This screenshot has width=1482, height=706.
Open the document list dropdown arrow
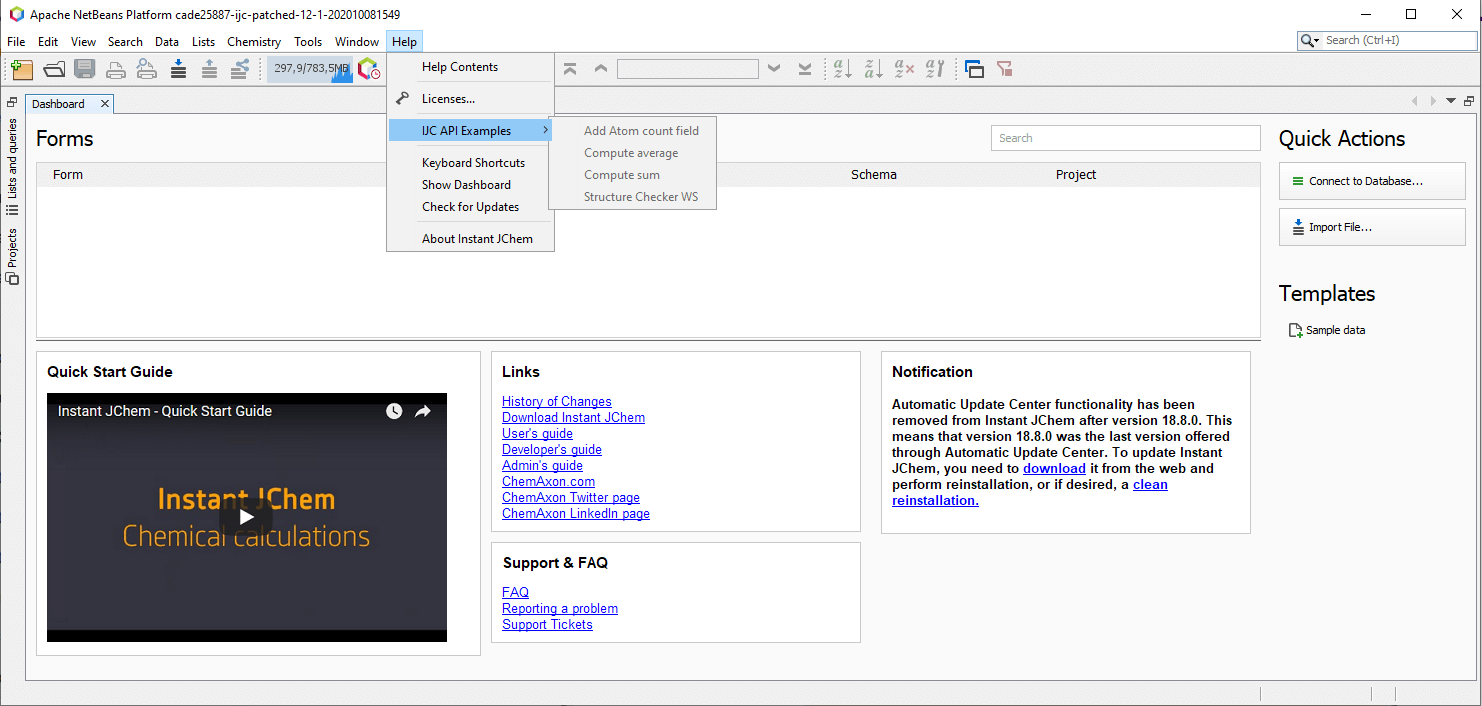click(1451, 101)
